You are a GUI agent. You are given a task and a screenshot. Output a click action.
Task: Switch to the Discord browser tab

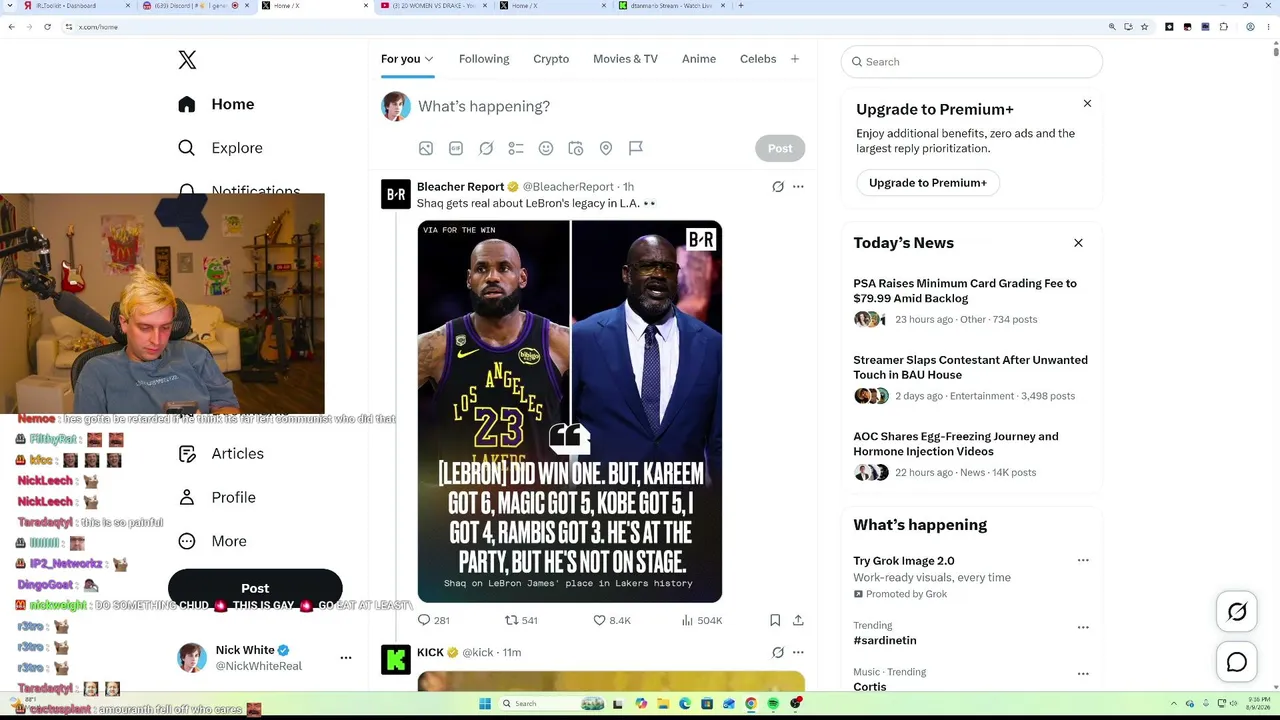(195, 6)
